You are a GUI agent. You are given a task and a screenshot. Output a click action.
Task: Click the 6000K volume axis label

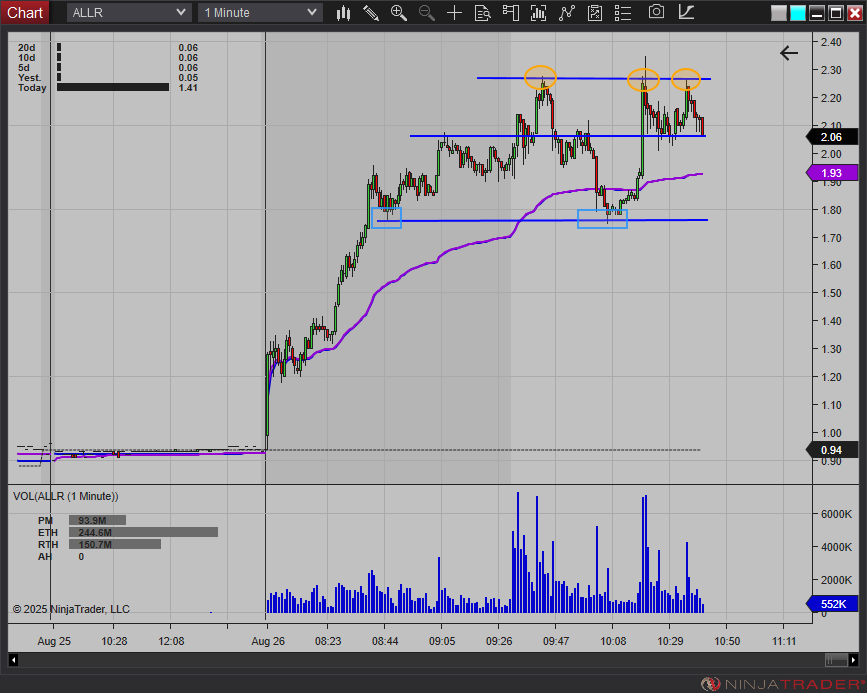click(x=836, y=514)
